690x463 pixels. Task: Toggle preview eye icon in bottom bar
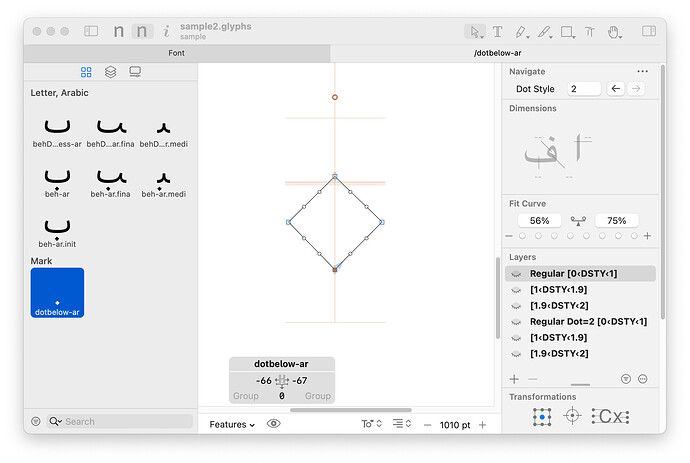[273, 424]
